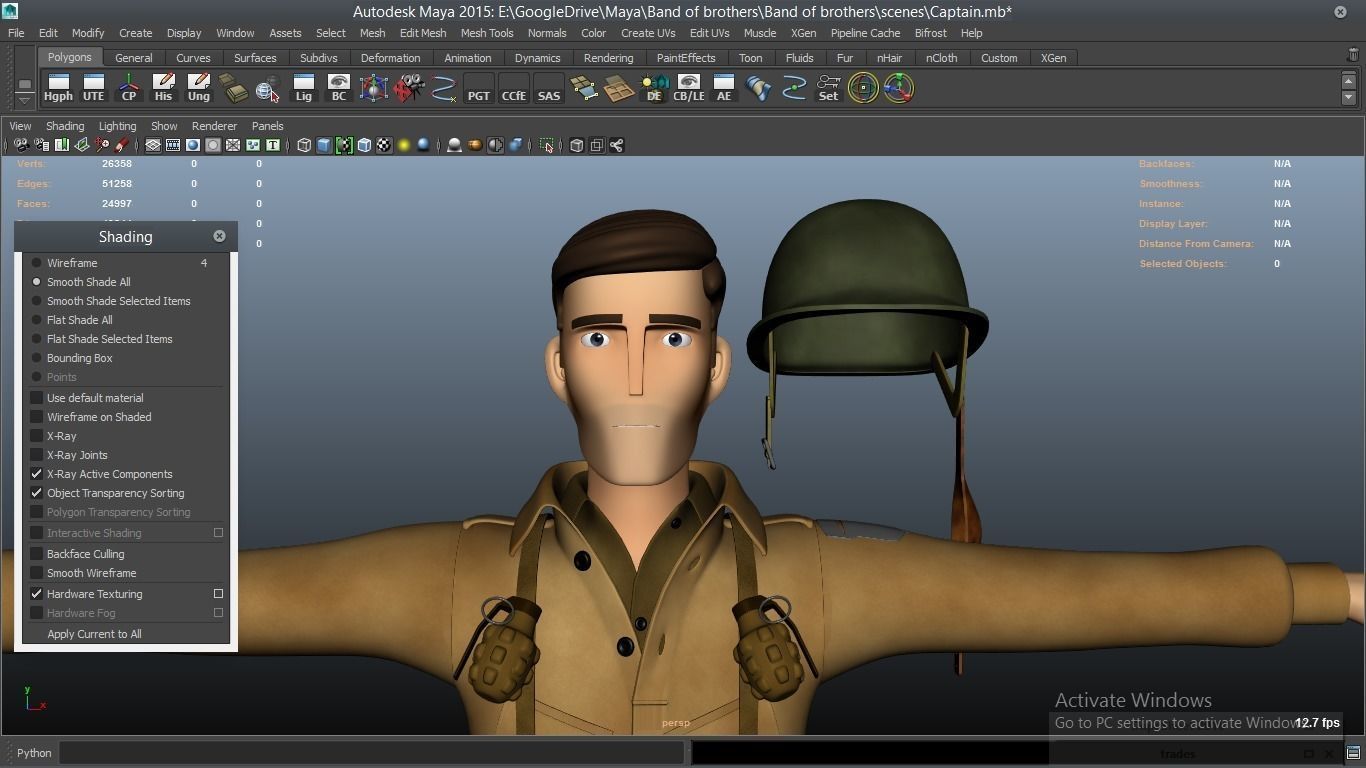Switch to the XGen shelf tab
The image size is (1366, 768).
(x=1053, y=58)
